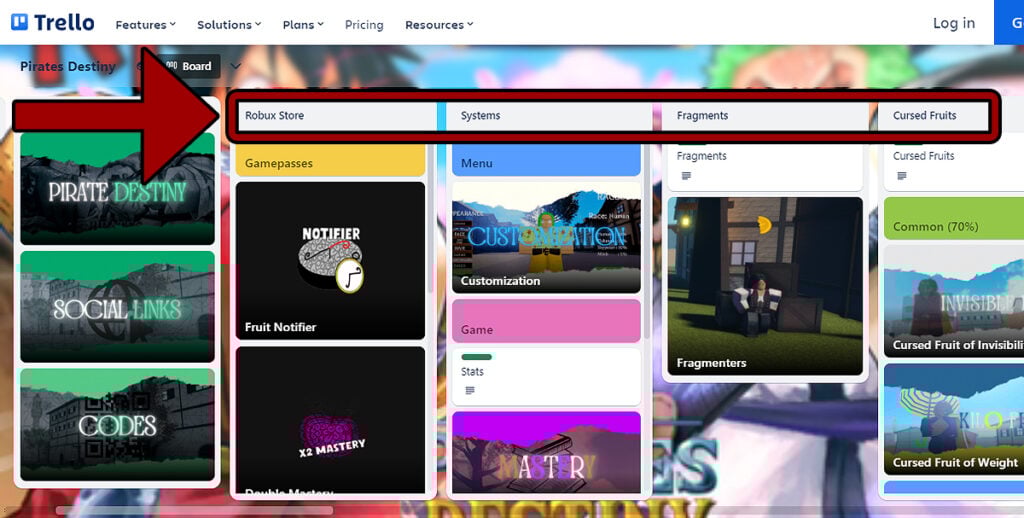Open the Pirate Destiny card
Image resolution: width=1024 pixels, height=518 pixels.
pos(118,188)
